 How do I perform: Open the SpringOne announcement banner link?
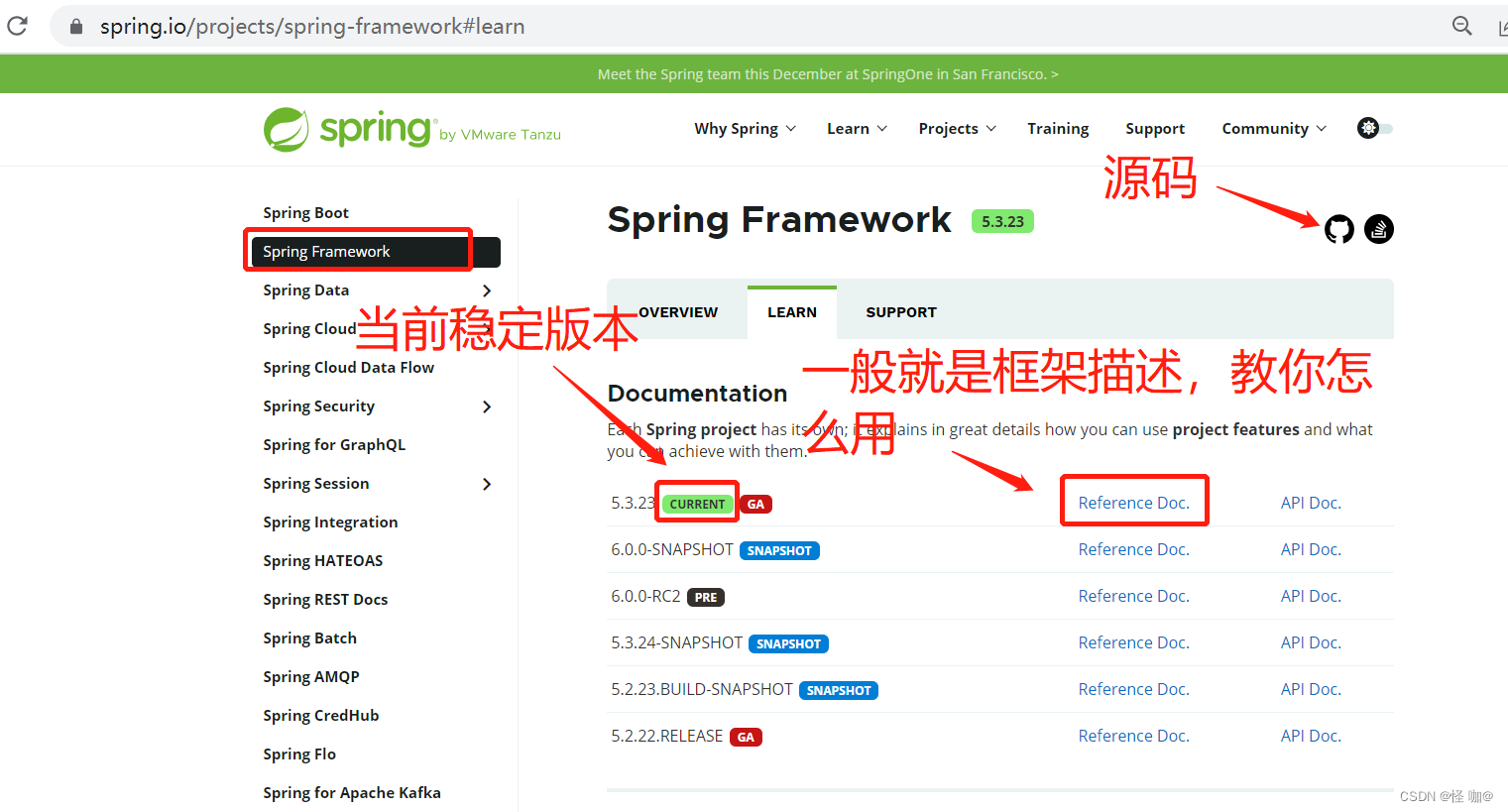point(828,74)
